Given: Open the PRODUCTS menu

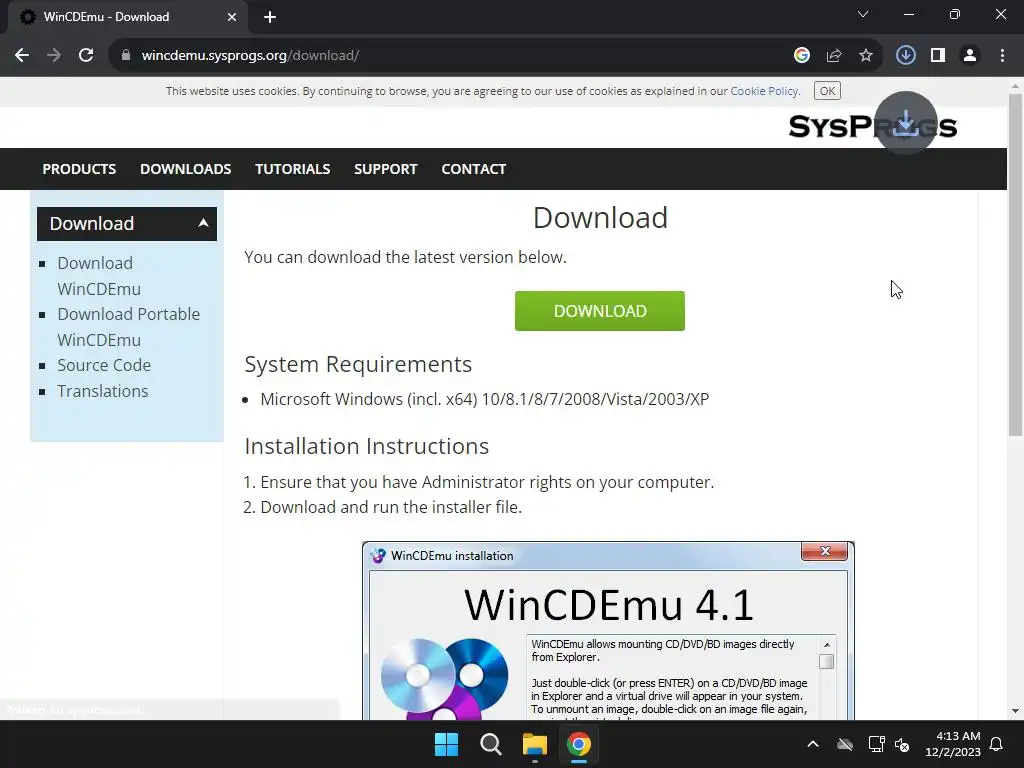Looking at the screenshot, I should point(79,169).
